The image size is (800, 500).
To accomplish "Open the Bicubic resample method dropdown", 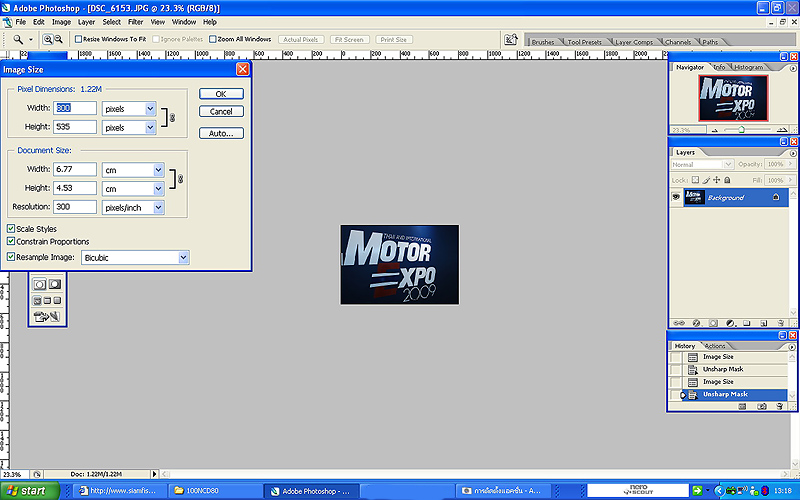I will tap(183, 258).
